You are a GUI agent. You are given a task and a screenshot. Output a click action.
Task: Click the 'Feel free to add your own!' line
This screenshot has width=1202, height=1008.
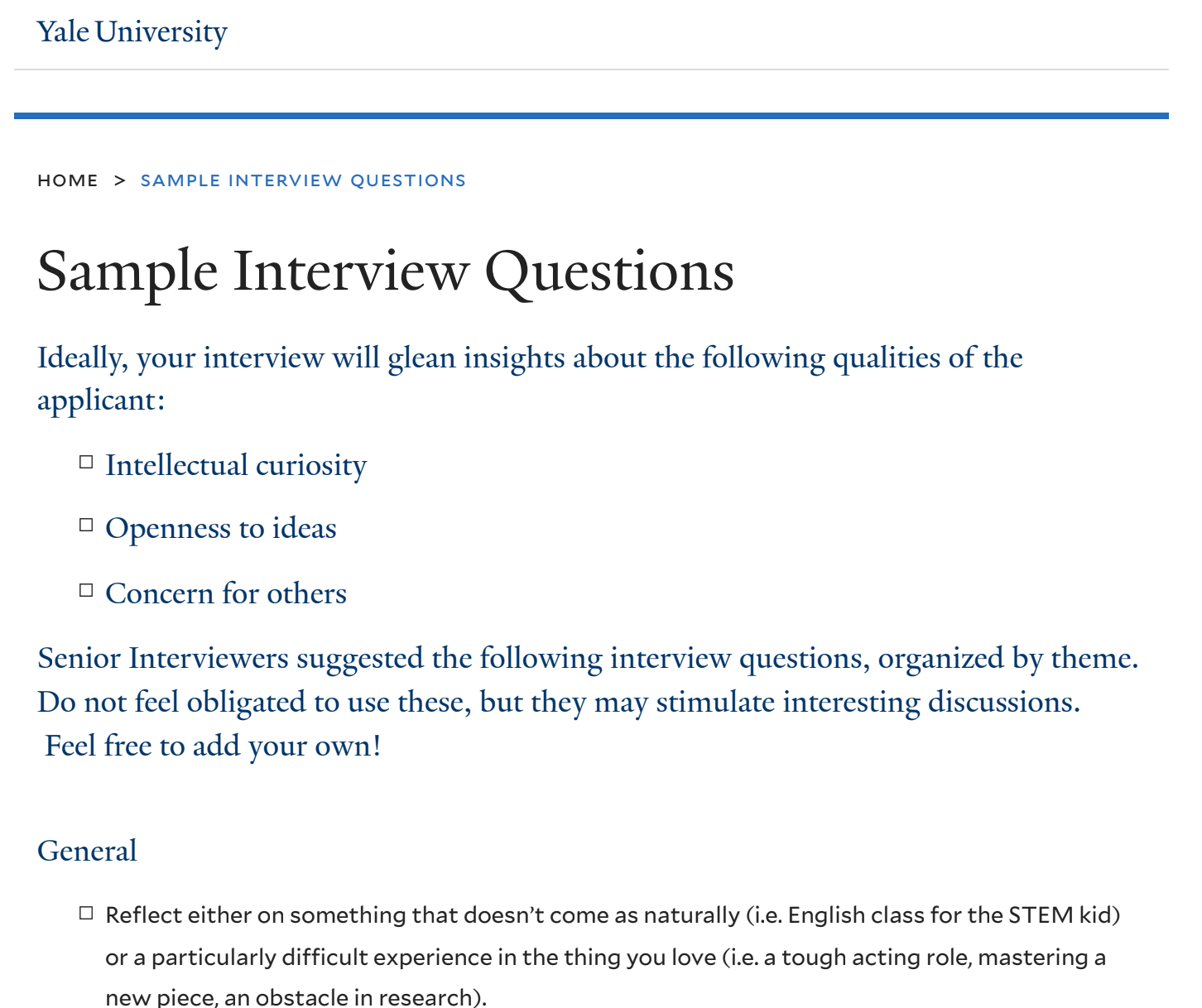pyautogui.click(x=214, y=746)
